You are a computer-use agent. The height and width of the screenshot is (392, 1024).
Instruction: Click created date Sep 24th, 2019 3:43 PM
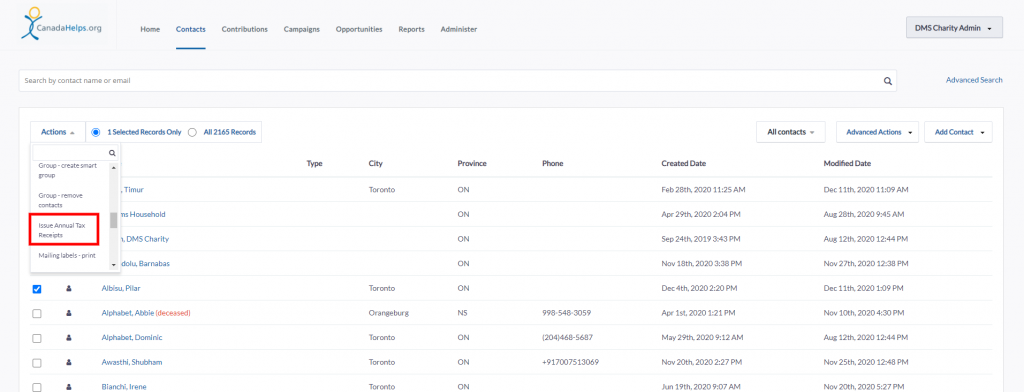pos(701,239)
